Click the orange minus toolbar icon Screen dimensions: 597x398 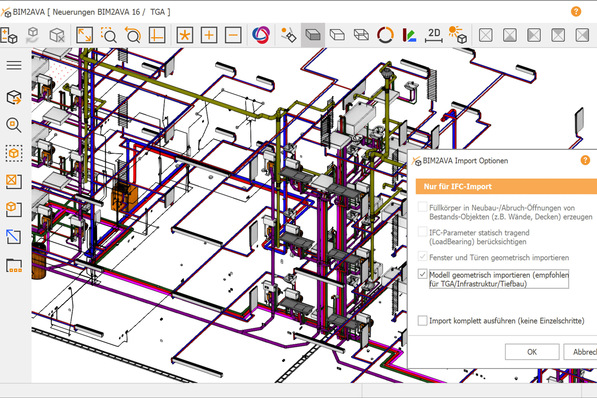(233, 35)
